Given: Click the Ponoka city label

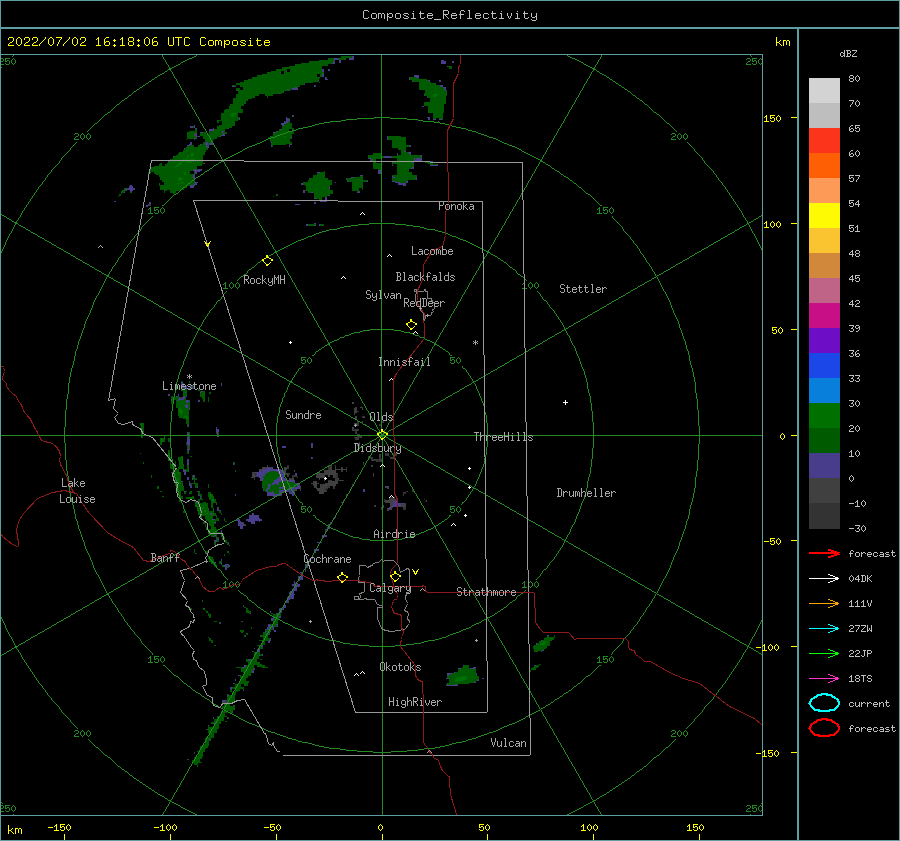Looking at the screenshot, I should [456, 206].
